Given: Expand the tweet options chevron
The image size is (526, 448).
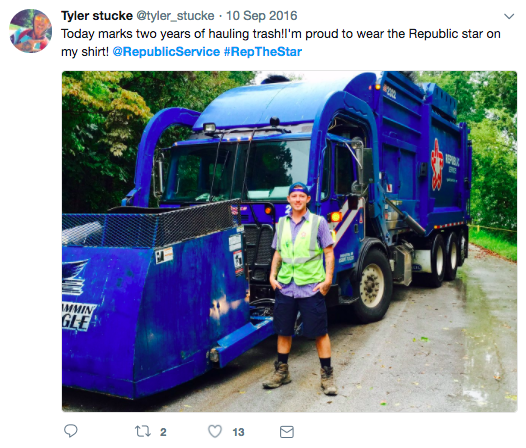Looking at the screenshot, I should point(509,16).
